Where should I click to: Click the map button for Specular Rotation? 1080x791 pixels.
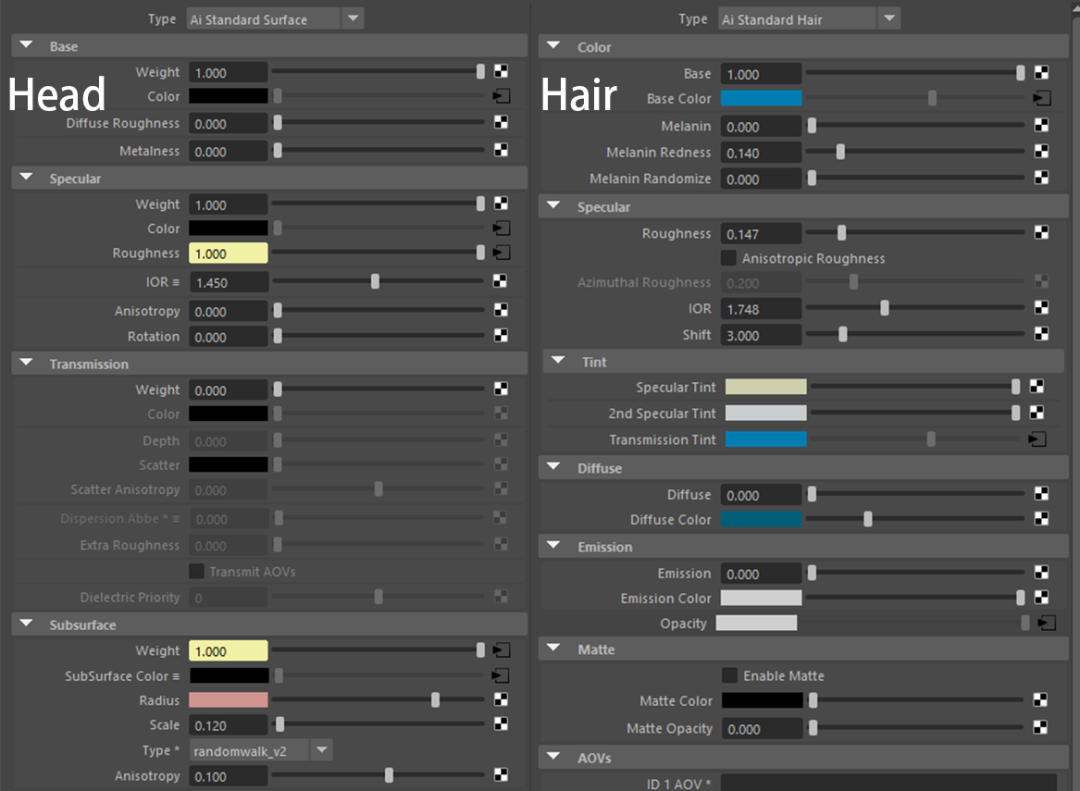click(501, 336)
